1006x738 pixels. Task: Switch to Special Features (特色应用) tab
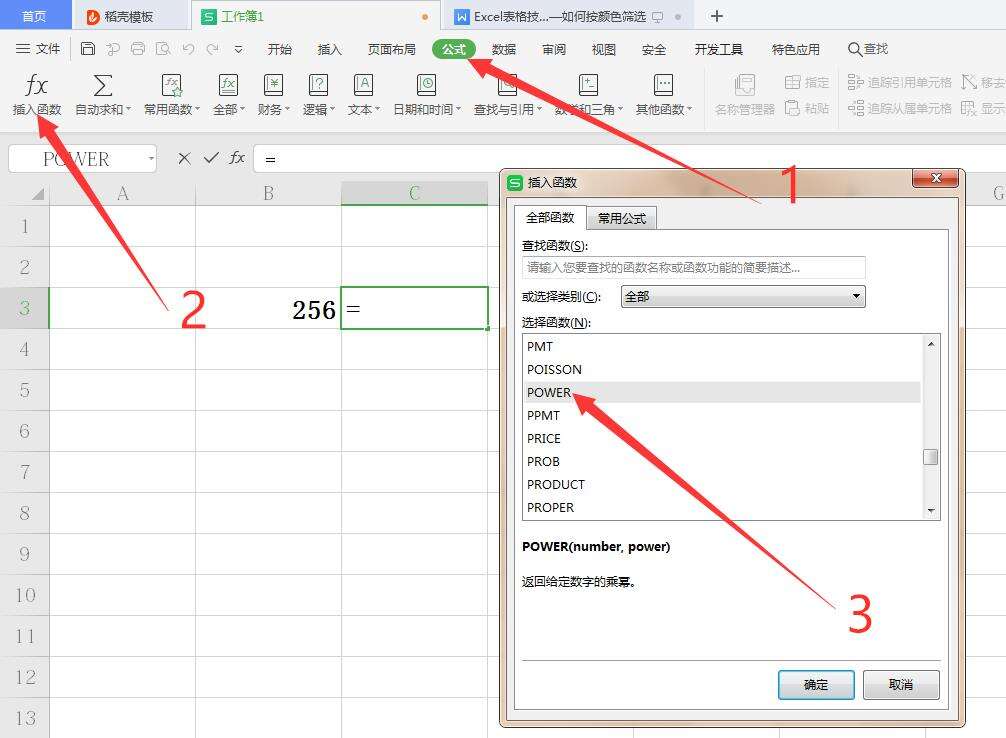(796, 49)
